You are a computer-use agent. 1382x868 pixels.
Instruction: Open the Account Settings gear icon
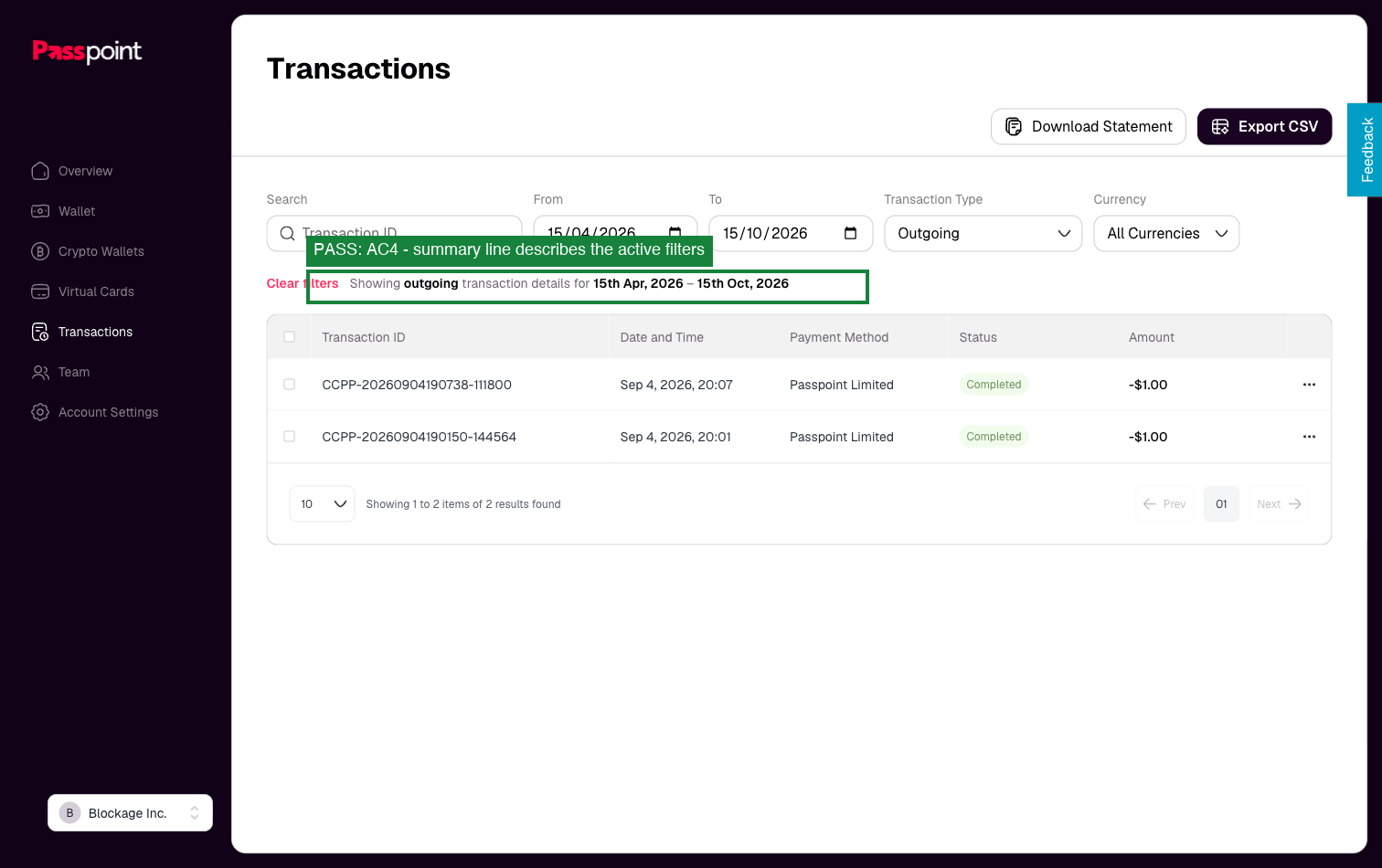click(x=40, y=412)
